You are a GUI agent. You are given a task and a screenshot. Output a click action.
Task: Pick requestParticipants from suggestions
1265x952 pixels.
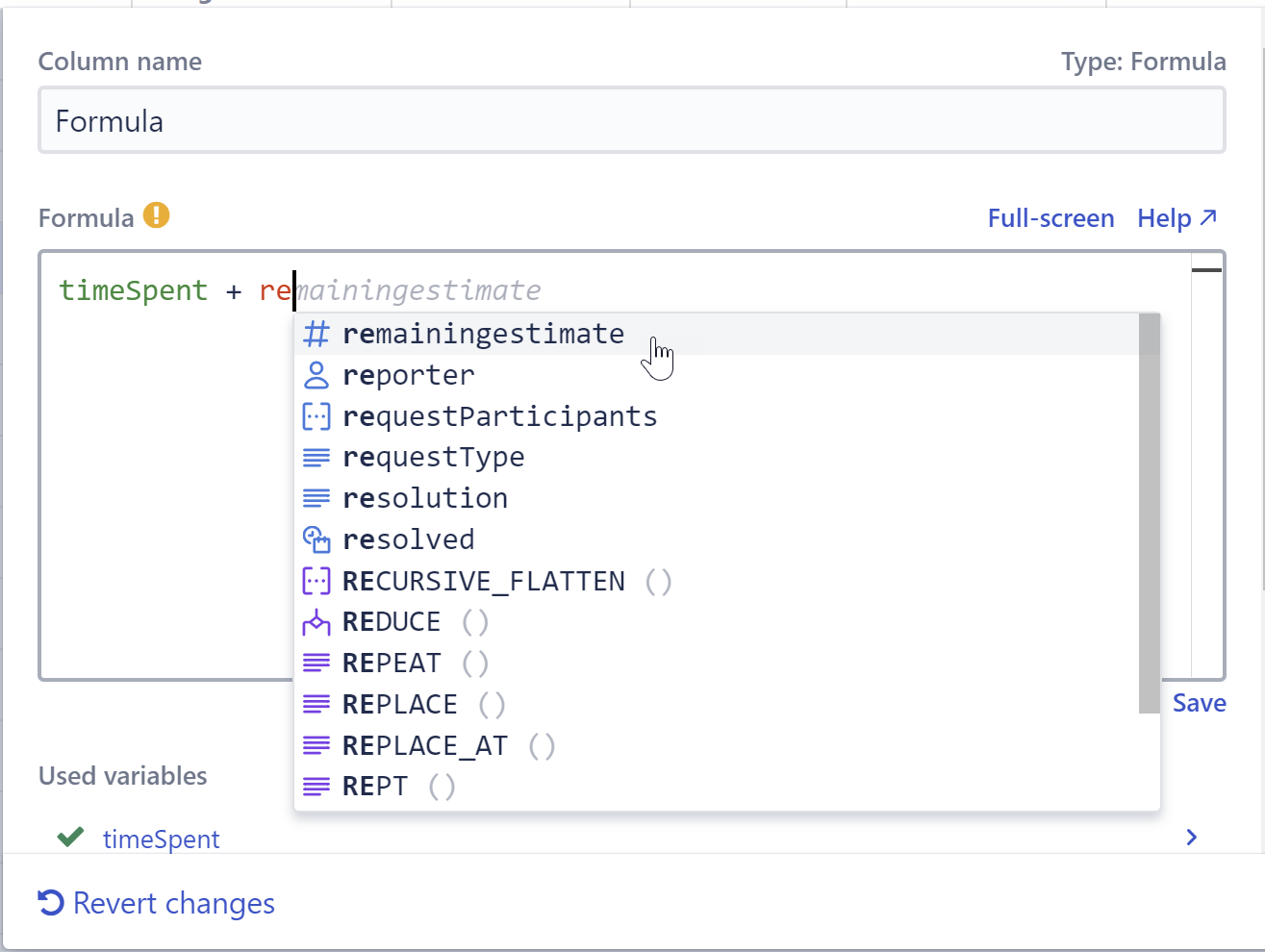pos(716,416)
